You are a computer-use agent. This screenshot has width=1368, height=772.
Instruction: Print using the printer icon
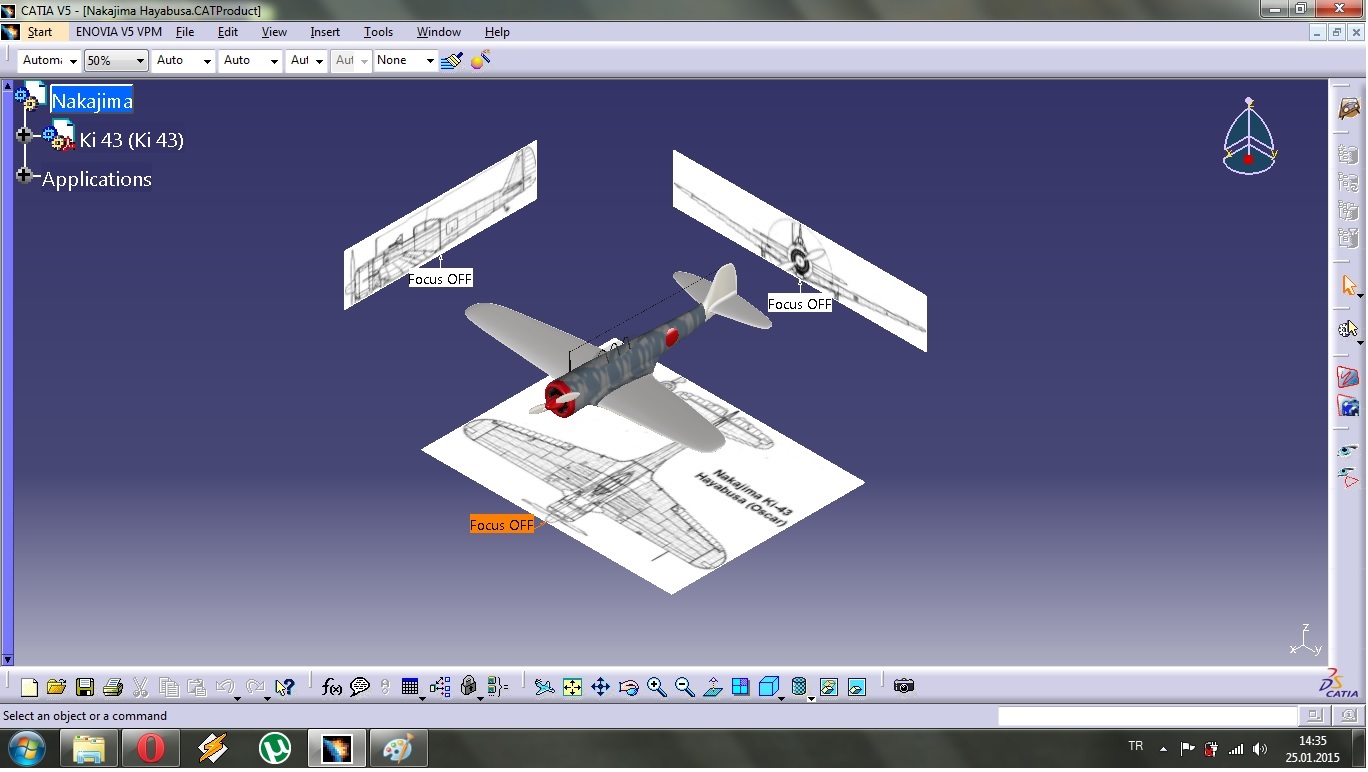[x=112, y=687]
